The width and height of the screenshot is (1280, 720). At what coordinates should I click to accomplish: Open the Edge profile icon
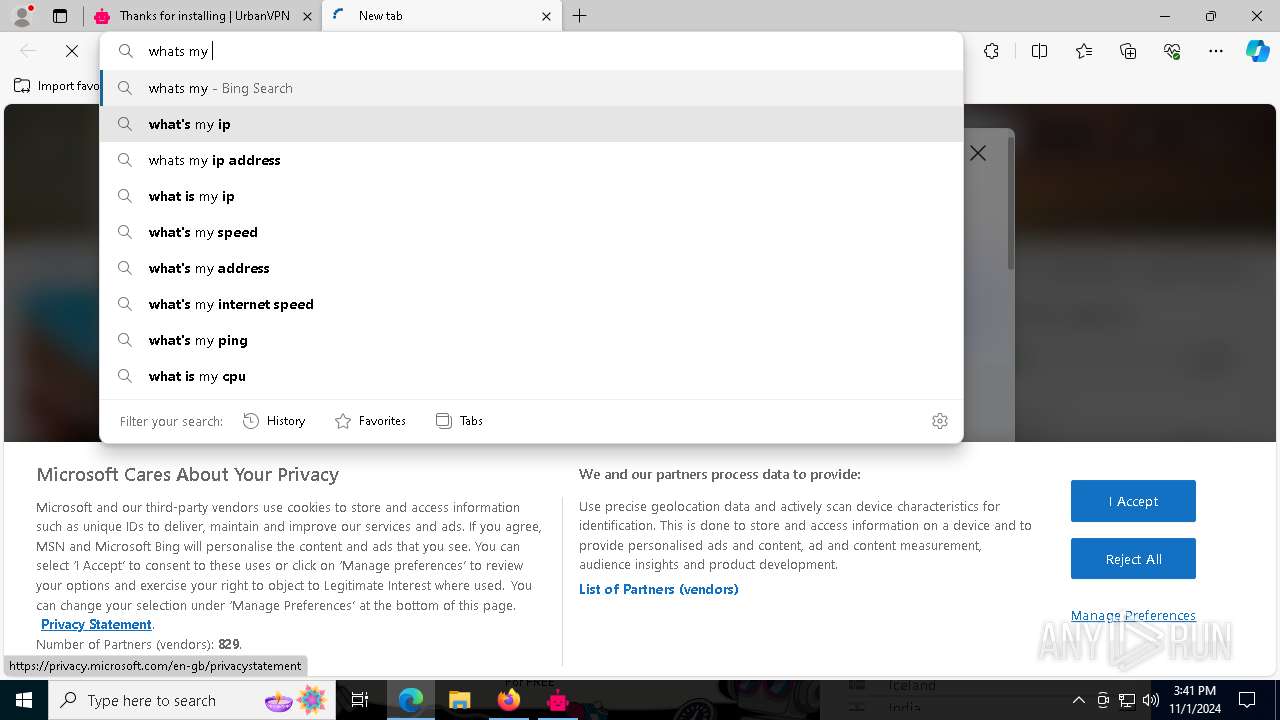coord(22,16)
